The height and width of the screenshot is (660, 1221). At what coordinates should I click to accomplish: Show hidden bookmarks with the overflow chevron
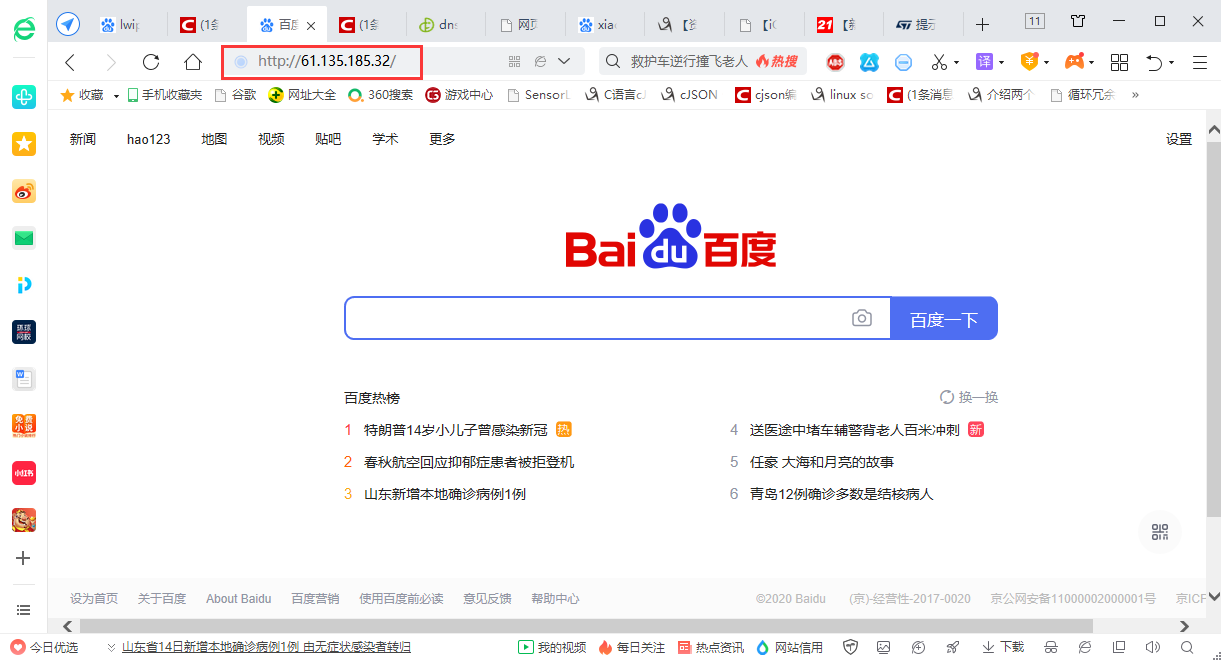(x=1135, y=95)
